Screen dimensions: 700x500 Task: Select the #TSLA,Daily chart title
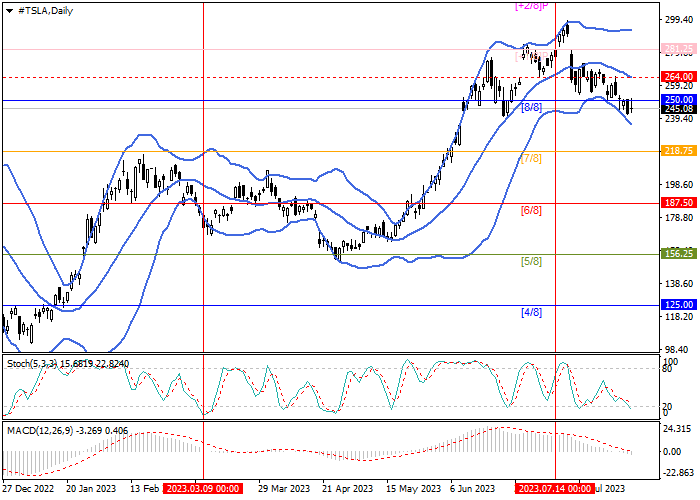[45, 11]
